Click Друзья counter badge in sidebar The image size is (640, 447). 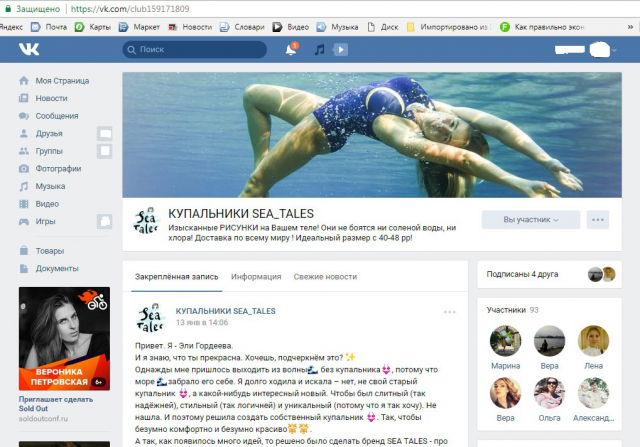tap(105, 133)
